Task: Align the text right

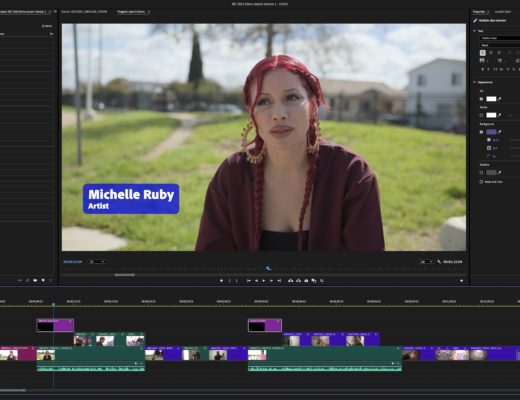Action: [x=499, y=53]
